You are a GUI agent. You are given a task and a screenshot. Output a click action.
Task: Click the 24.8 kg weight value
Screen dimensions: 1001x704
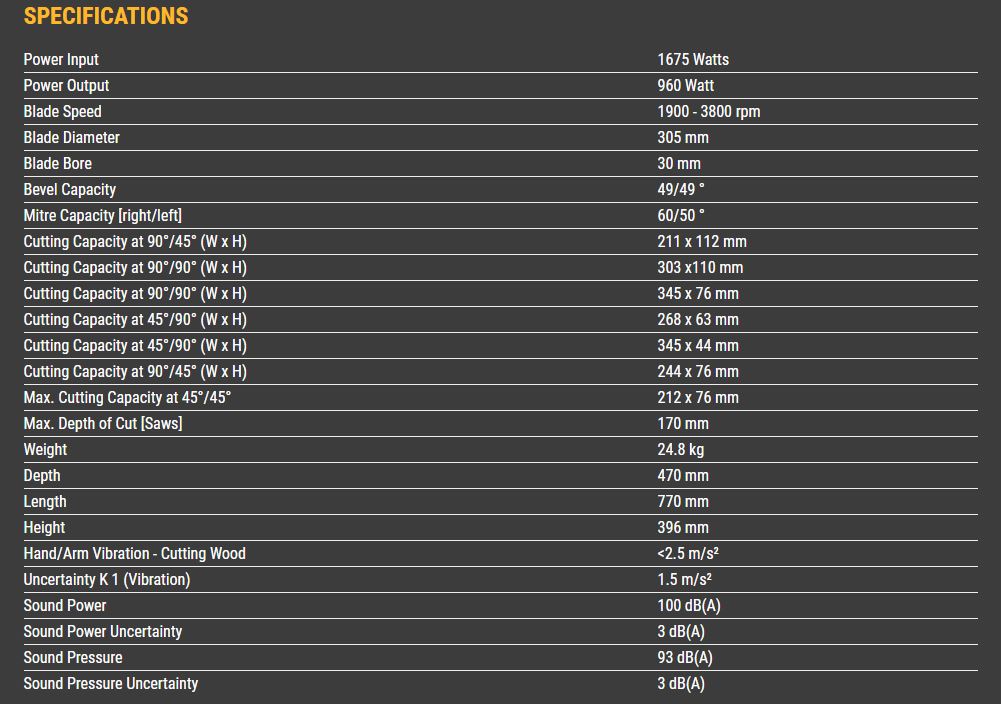click(681, 450)
